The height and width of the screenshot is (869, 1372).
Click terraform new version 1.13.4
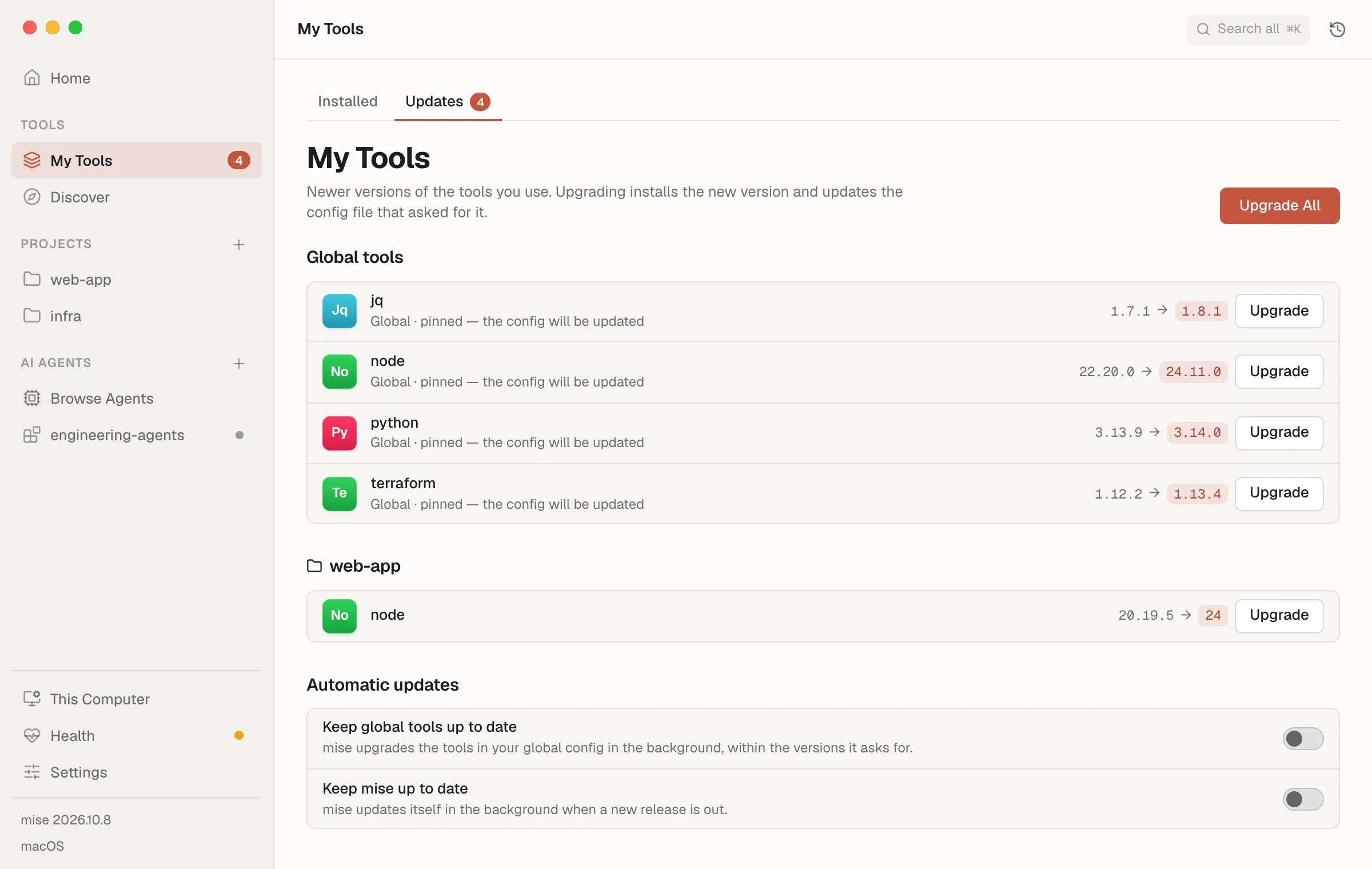point(1197,493)
